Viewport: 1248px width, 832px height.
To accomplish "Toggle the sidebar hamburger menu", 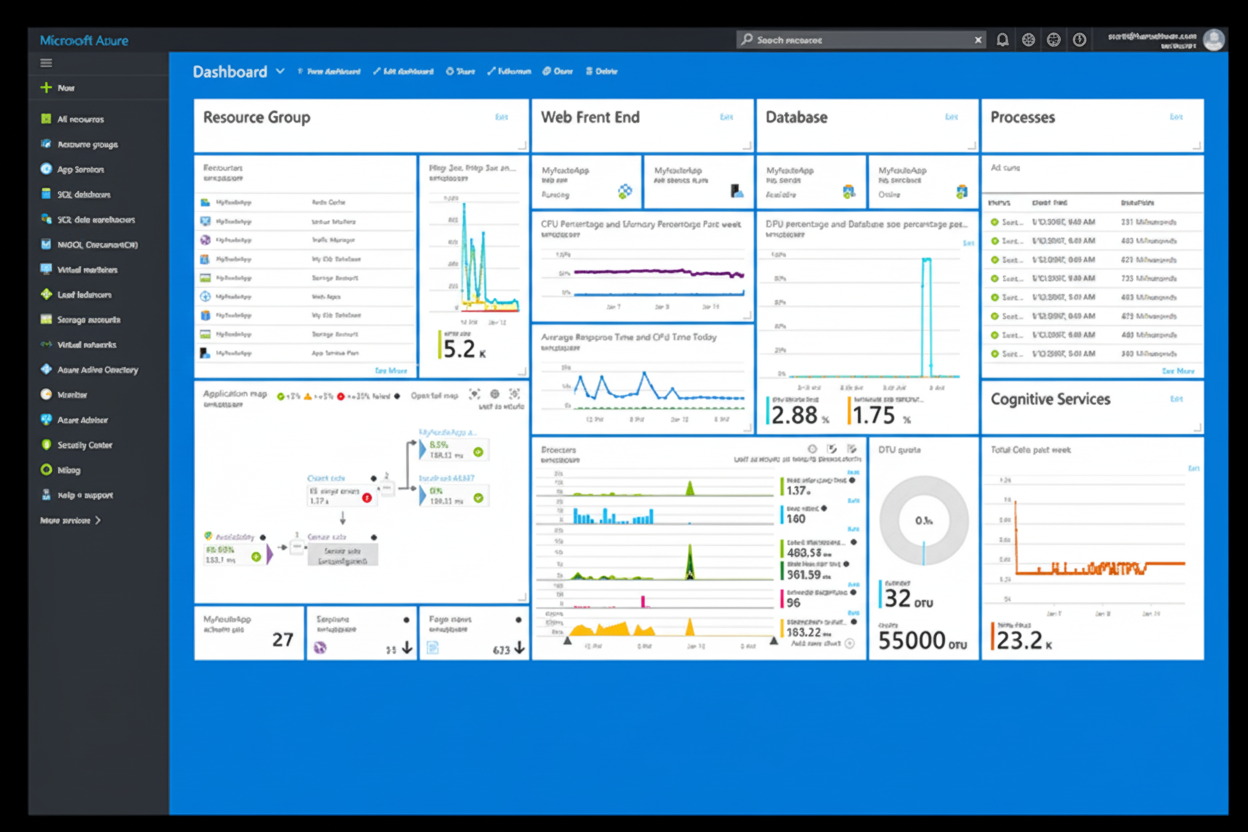I will (x=45, y=62).
